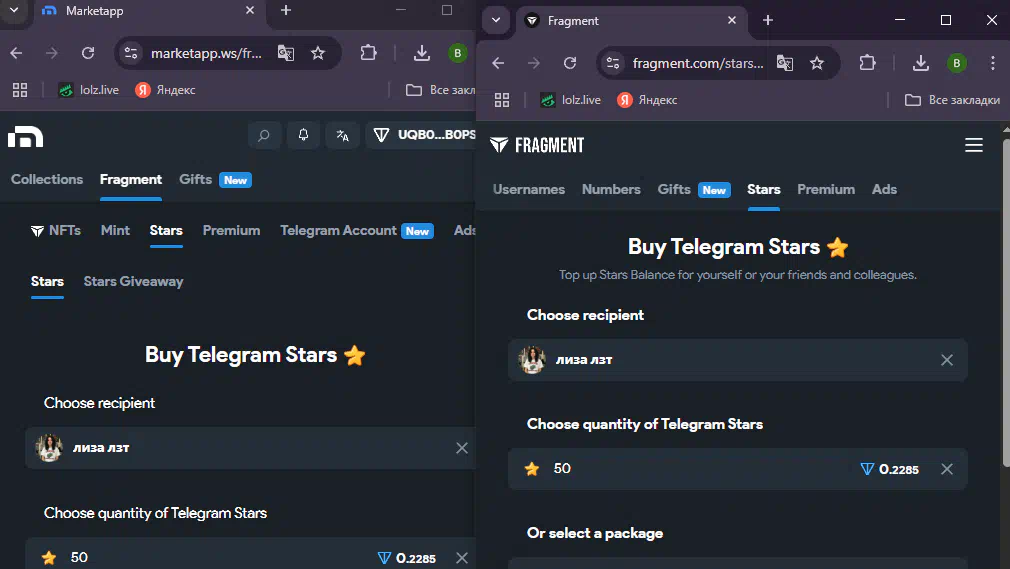Open apps grid in Fragment bookmarks bar
The width and height of the screenshot is (1010, 569).
pos(502,100)
